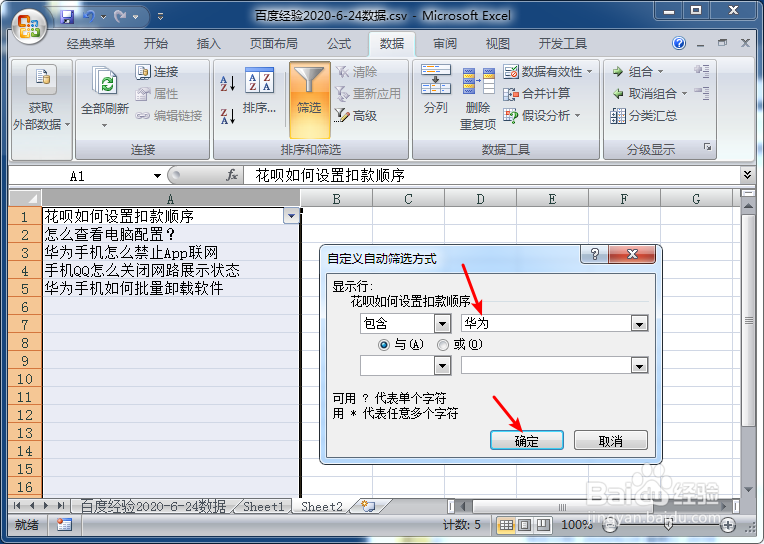Open the 经典菜单 tab

coord(91,44)
